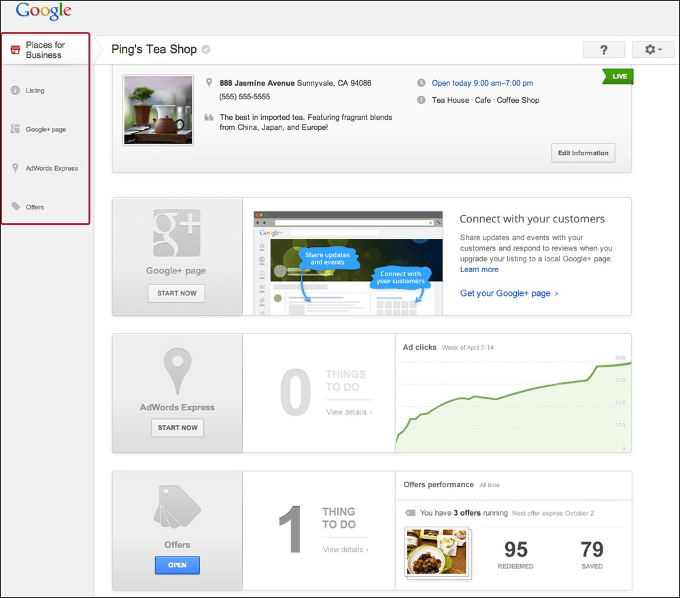This screenshot has width=680, height=598.
Task: Click the category icon beside Tea House
Action: click(x=421, y=100)
